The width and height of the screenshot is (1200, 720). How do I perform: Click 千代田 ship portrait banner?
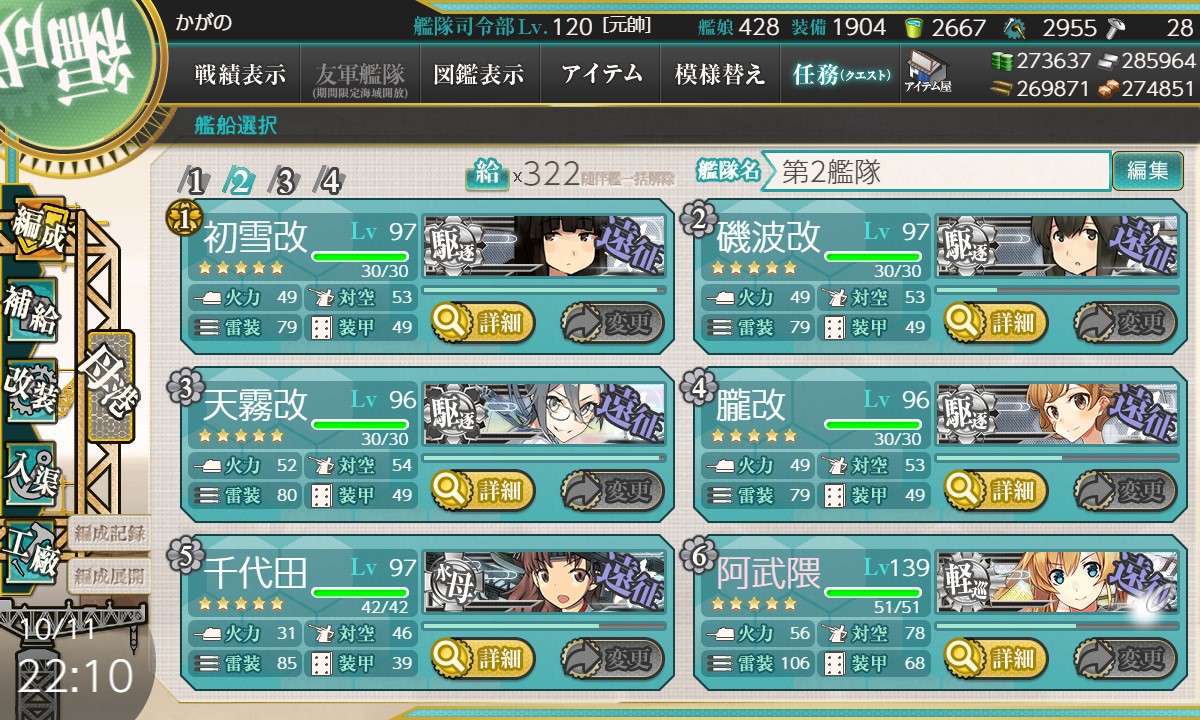coord(544,579)
